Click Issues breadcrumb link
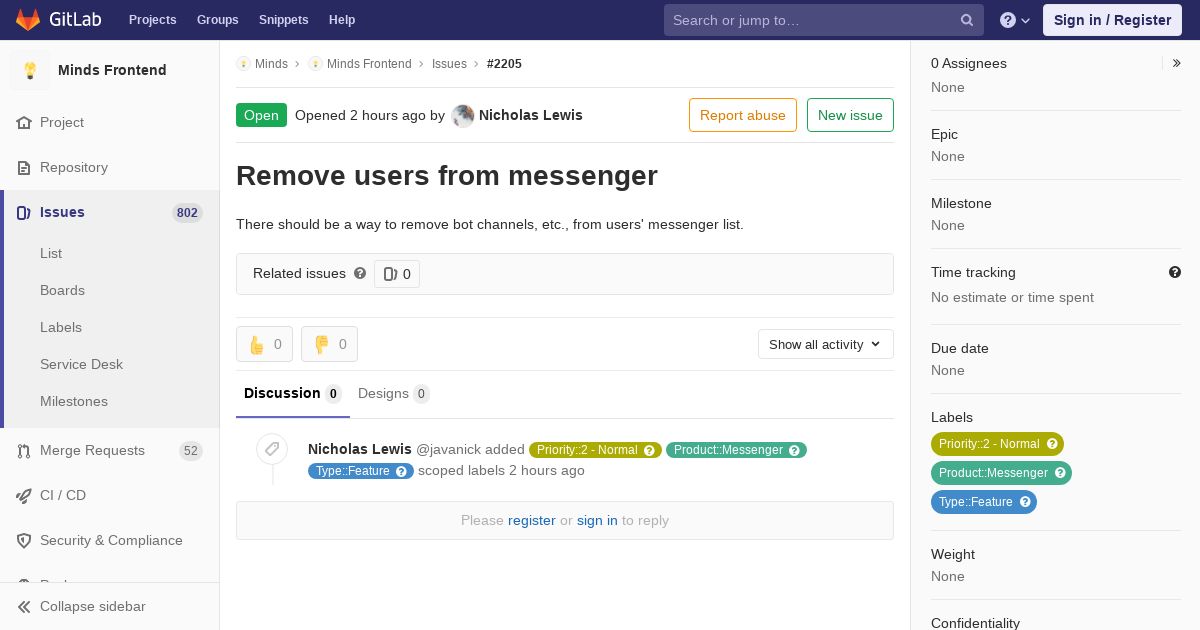The height and width of the screenshot is (630, 1200). click(449, 63)
